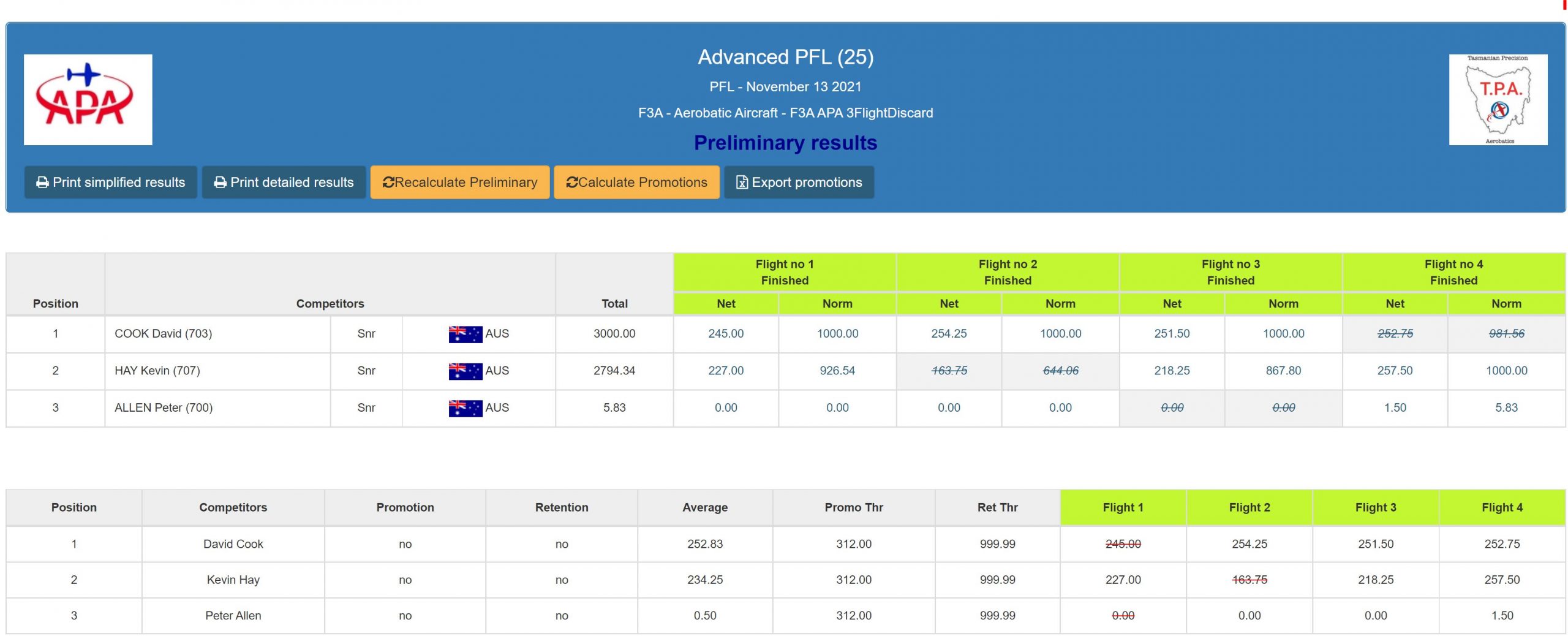The width and height of the screenshot is (1568, 636).
Task: Open HAY Kevin Flight 1 net 227.00
Action: point(726,371)
